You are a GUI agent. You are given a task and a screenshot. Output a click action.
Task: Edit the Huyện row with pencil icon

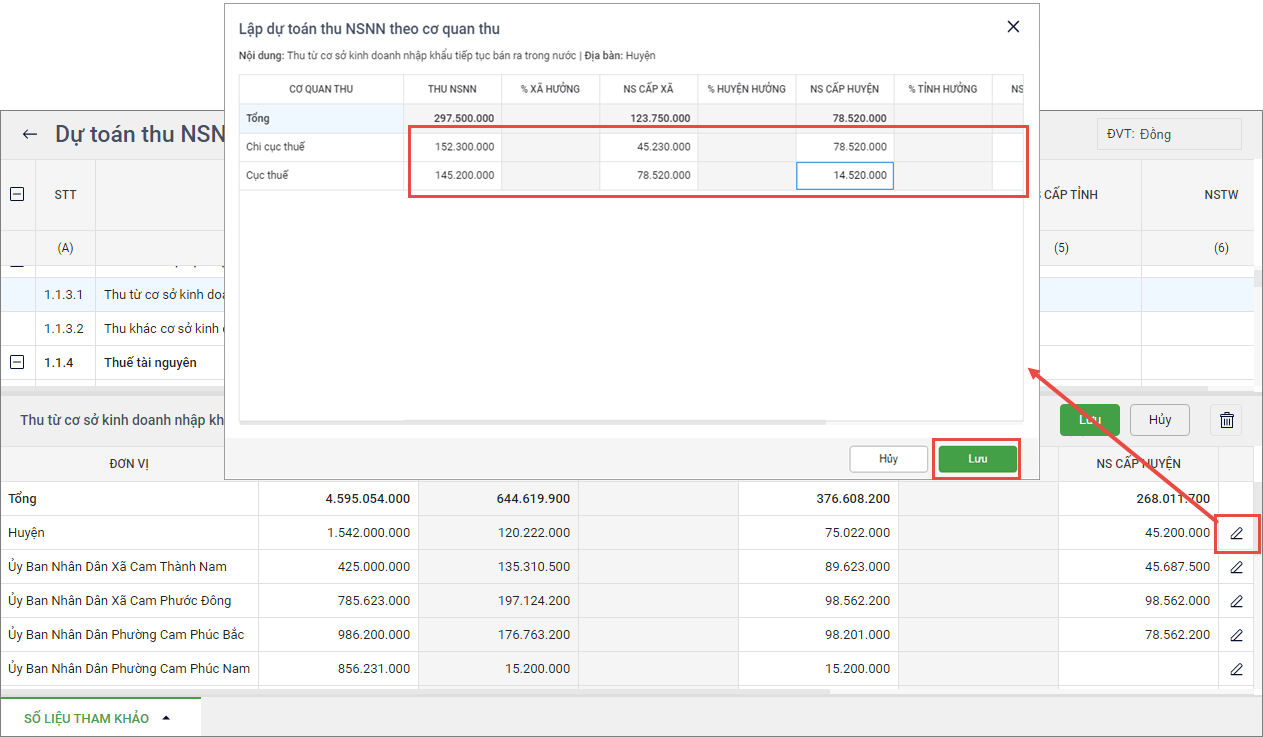point(1236,533)
